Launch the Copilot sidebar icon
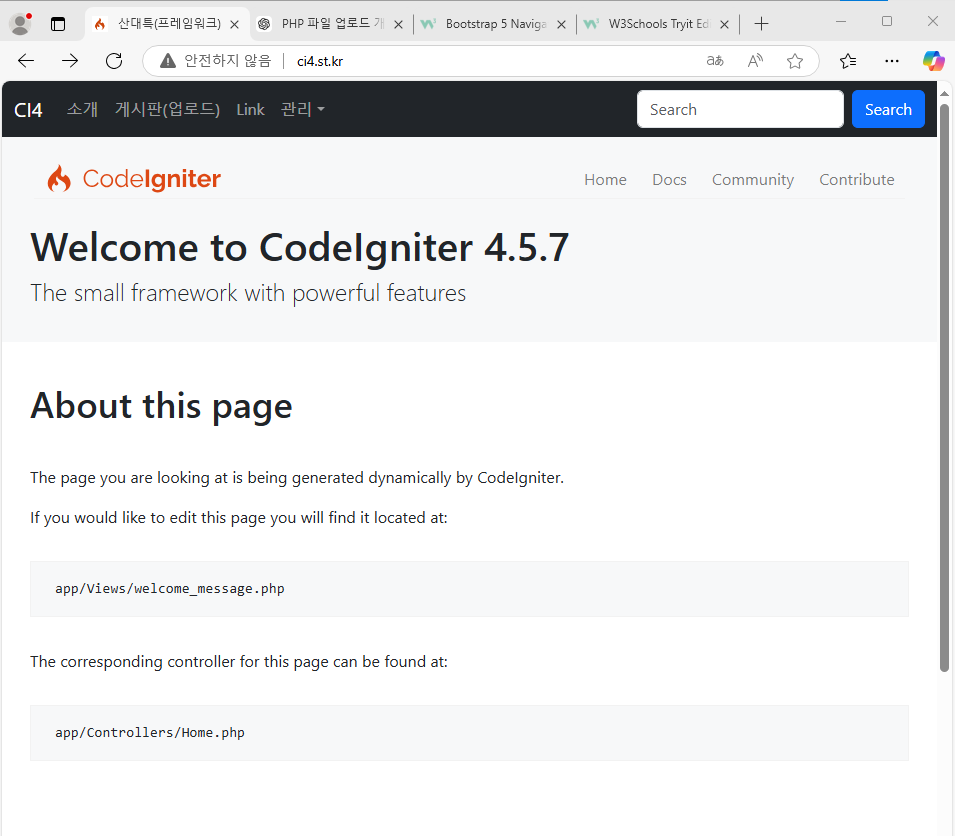This screenshot has width=955, height=836. [933, 61]
